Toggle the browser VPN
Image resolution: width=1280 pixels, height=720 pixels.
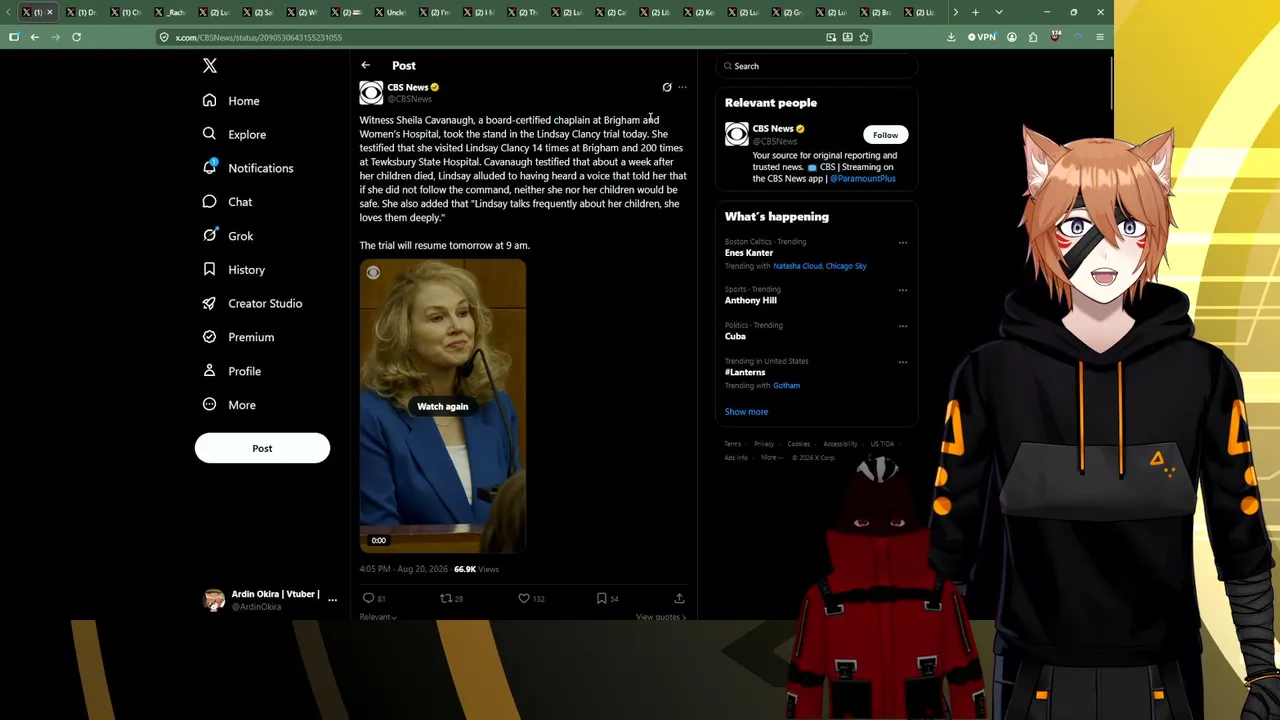[x=983, y=37]
